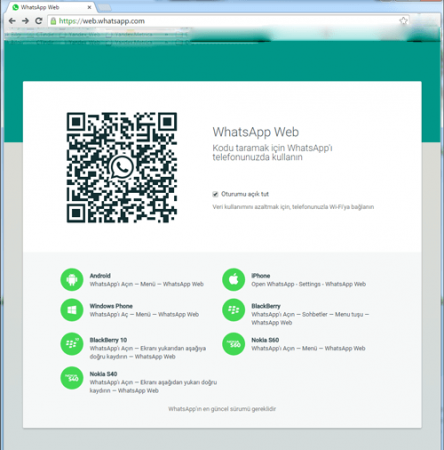The image size is (444, 450).
Task: Click 'Open WhatsApp - Settings - WhatsApp Web' text
Action: [x=309, y=284]
